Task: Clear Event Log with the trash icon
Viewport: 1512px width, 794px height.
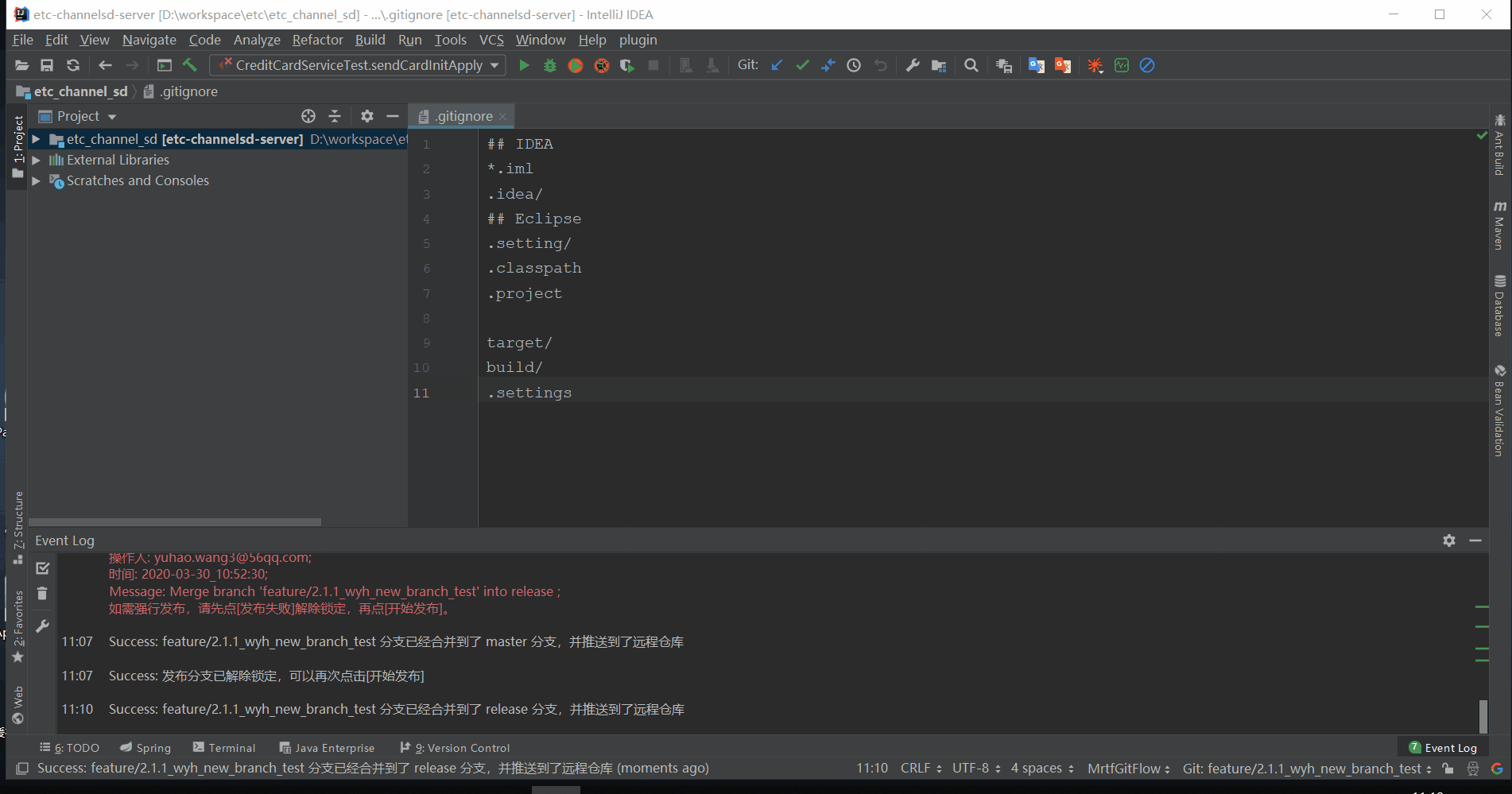Action: 42,594
